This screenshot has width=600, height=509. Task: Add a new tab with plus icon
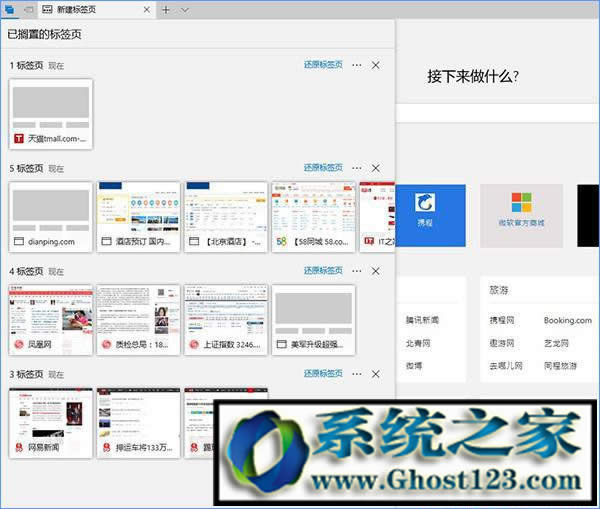166,10
